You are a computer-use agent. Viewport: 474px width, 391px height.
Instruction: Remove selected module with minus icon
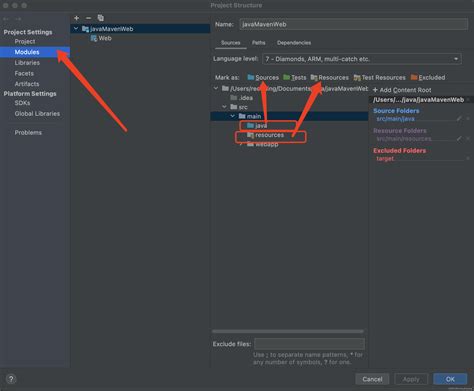point(88,18)
